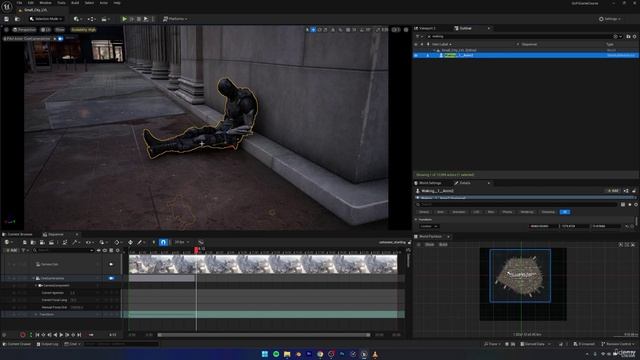Play the sequence forward
640x360 pixels.
click(61, 335)
